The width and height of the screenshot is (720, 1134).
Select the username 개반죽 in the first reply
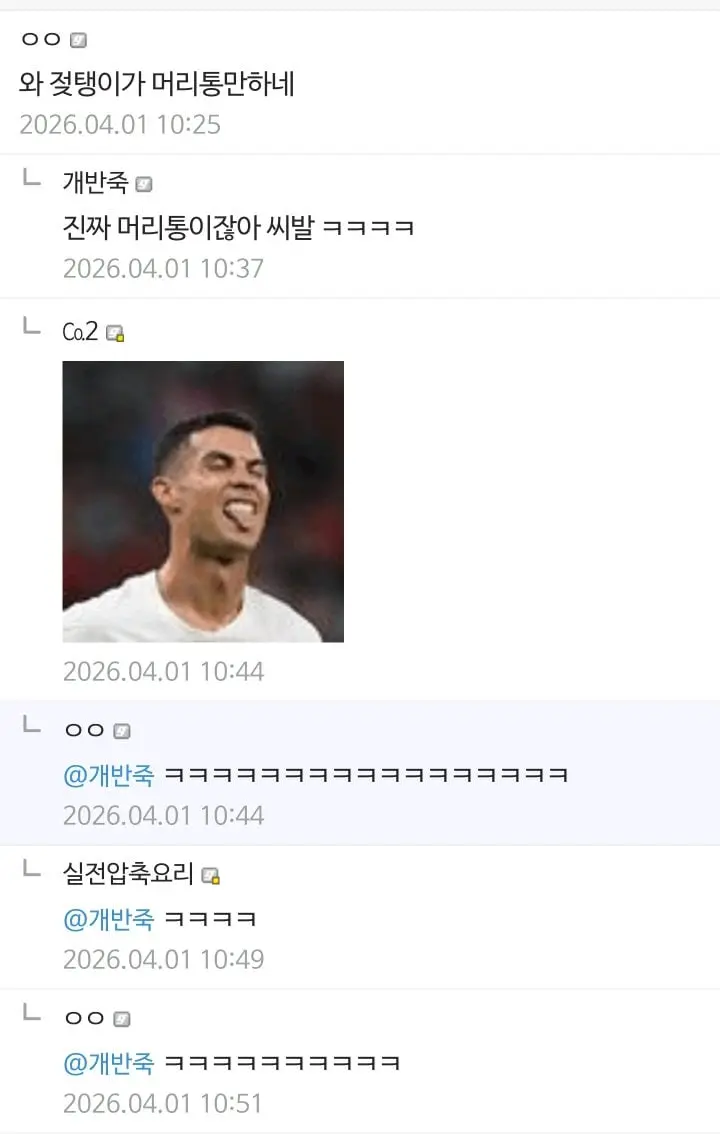coord(97,184)
